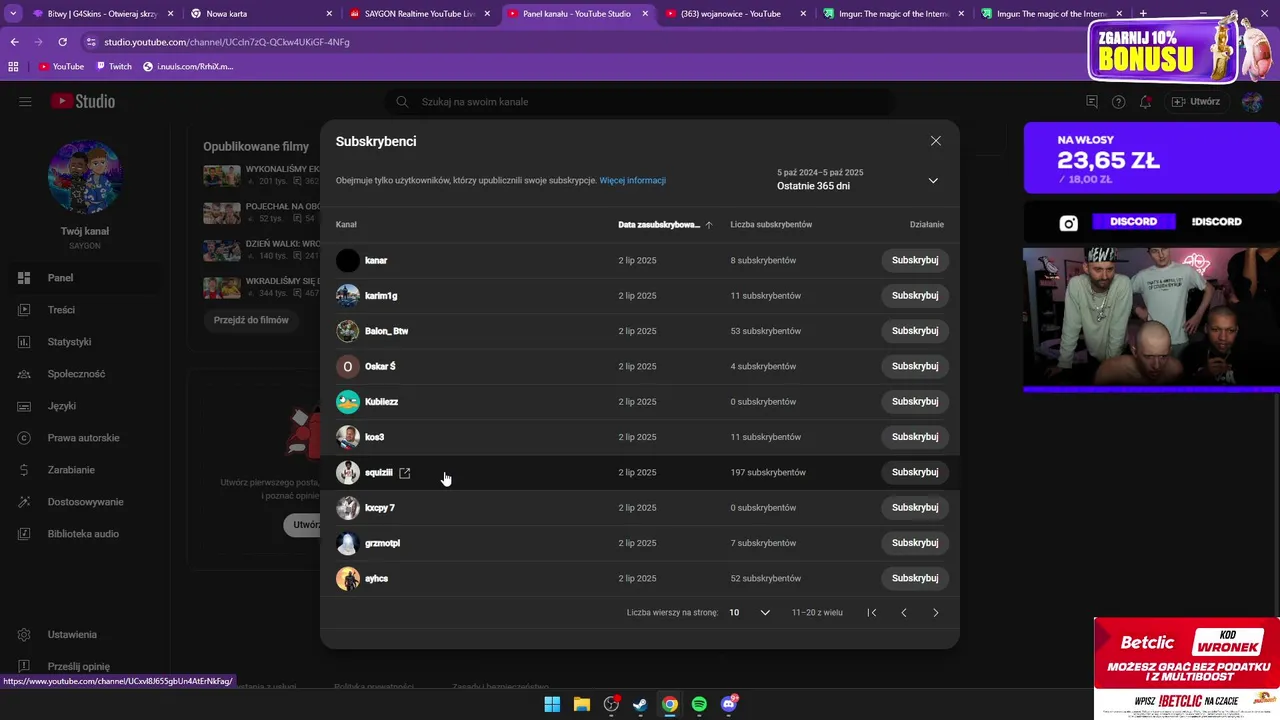Click the Utwórz create button
The height and width of the screenshot is (720, 1280).
(1196, 102)
